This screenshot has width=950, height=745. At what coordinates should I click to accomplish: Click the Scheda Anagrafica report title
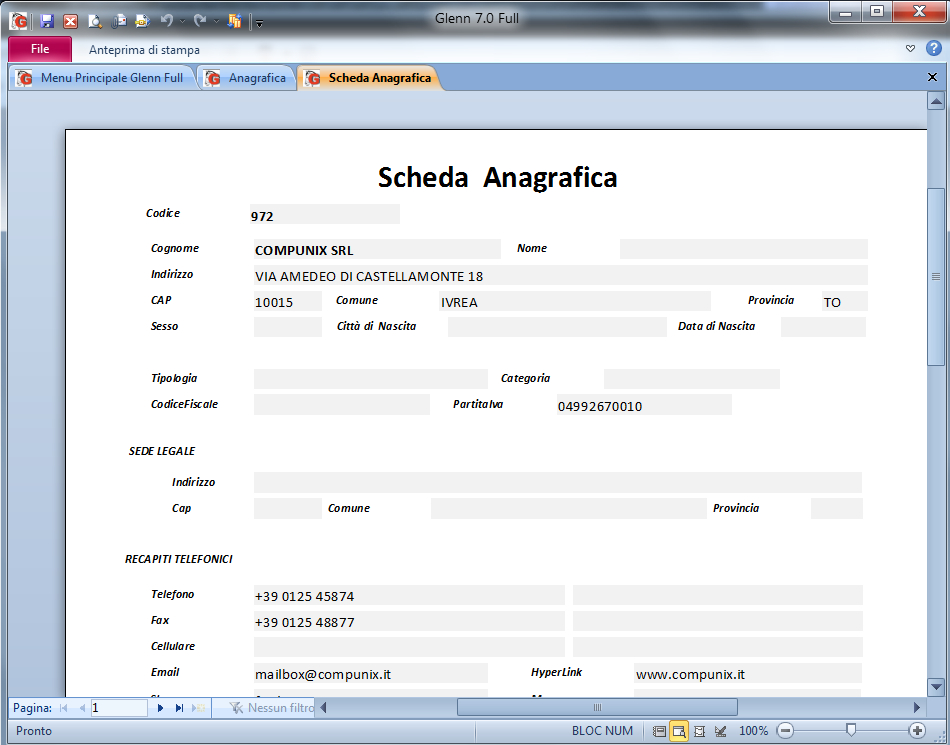[497, 177]
